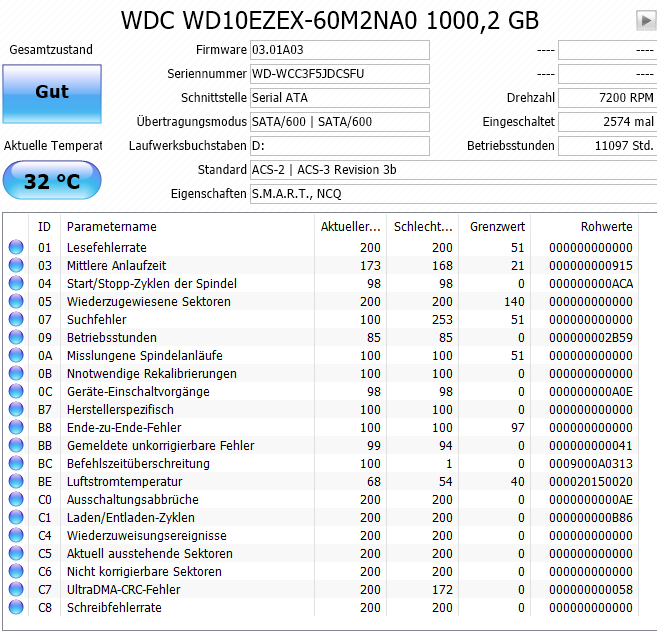Click status orb of Laden/Entladen-Zyklen row
The image size is (657, 632).
click(x=16, y=518)
